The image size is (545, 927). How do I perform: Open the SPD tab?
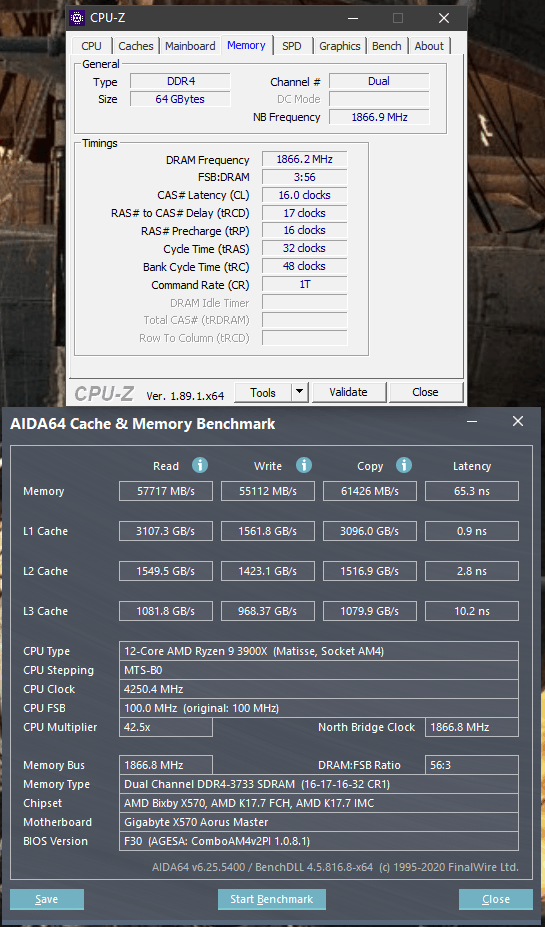pyautogui.click(x=291, y=46)
